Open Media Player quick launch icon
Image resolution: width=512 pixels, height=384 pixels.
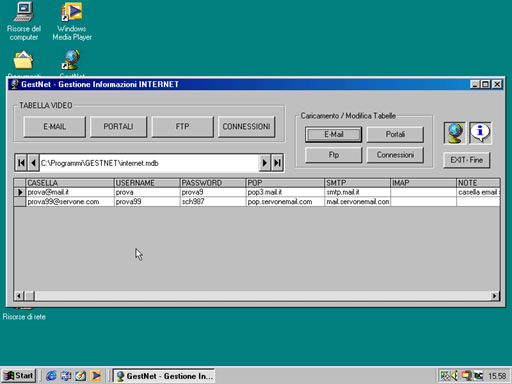click(x=95, y=376)
